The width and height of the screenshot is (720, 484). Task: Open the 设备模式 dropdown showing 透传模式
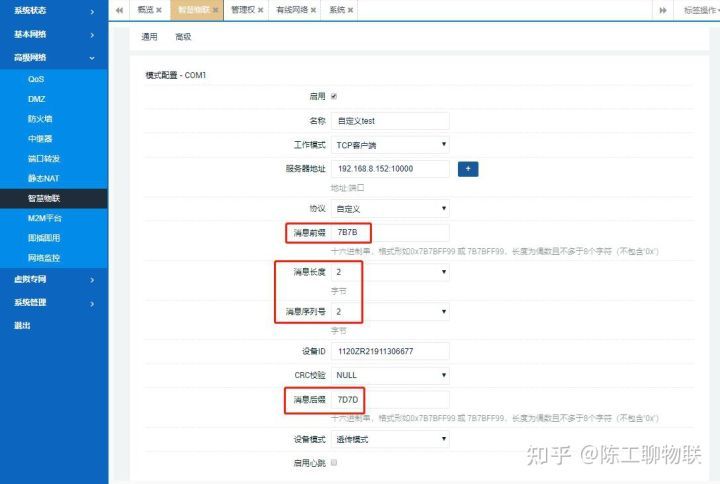tap(390, 439)
